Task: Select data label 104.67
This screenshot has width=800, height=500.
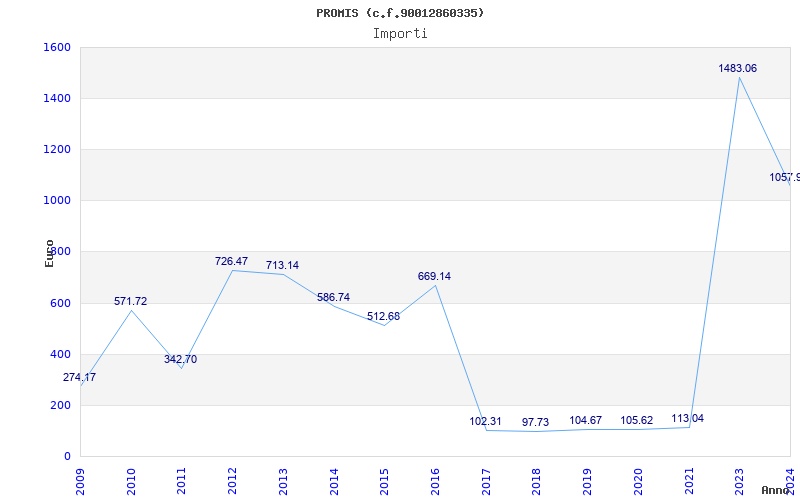Action: (x=585, y=420)
